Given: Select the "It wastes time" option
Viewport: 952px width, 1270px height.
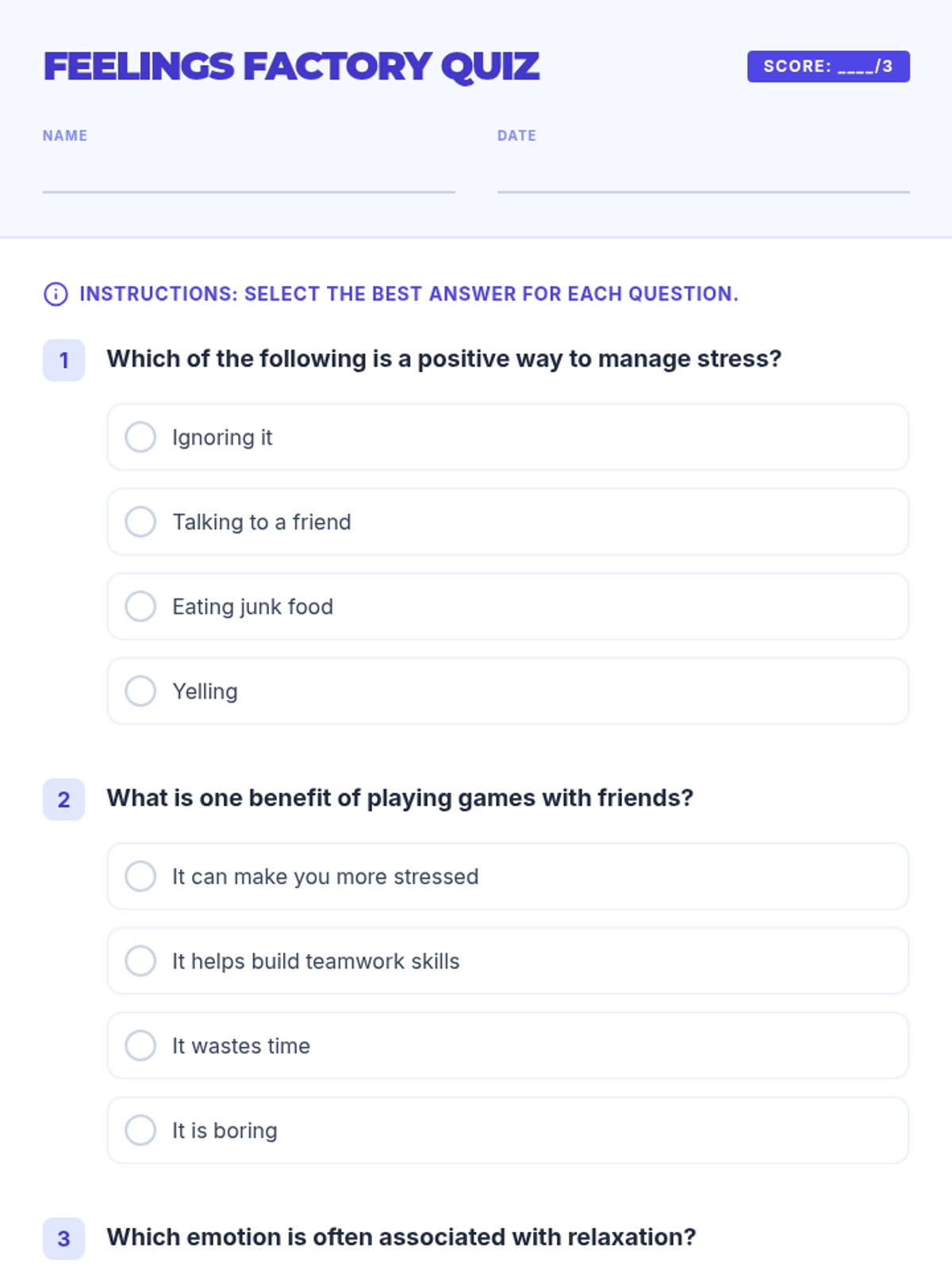Looking at the screenshot, I should point(140,1045).
